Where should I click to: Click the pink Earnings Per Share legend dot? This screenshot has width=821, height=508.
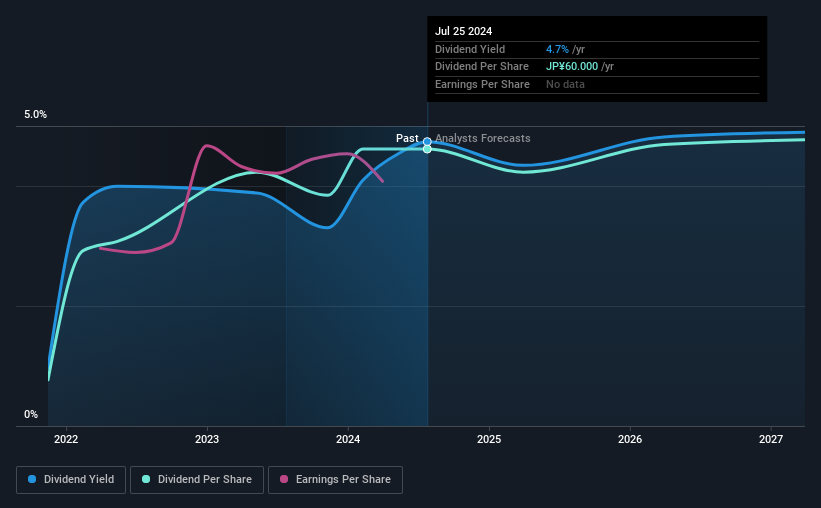284,479
